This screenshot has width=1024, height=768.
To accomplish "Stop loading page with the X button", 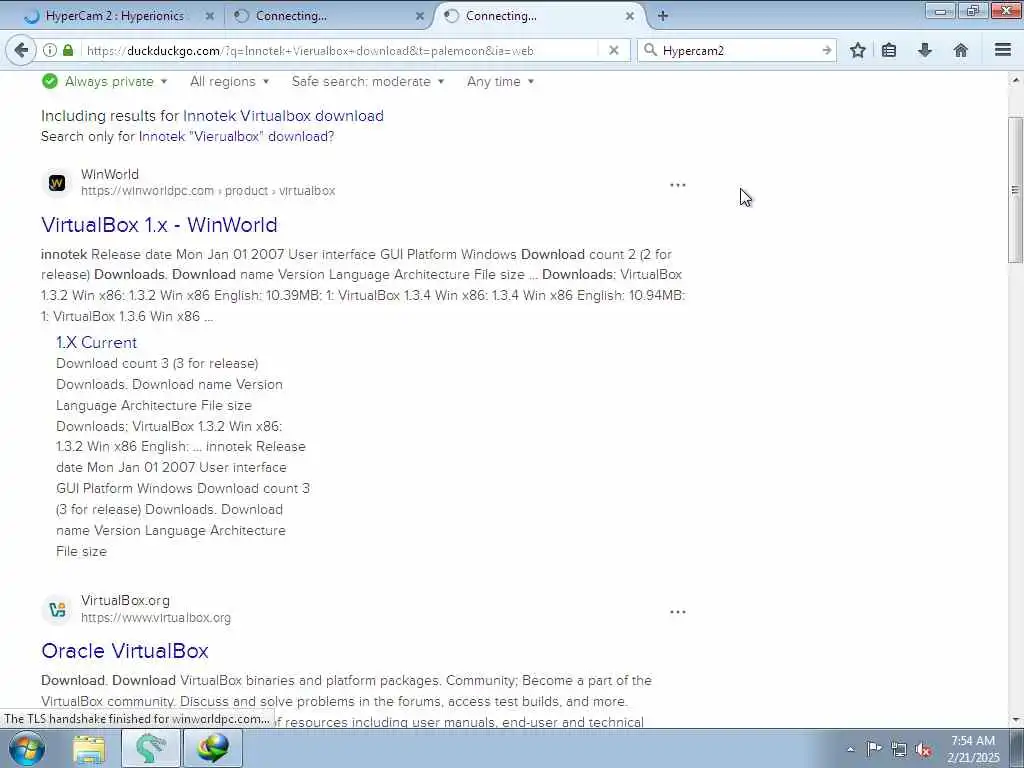I will point(613,50).
